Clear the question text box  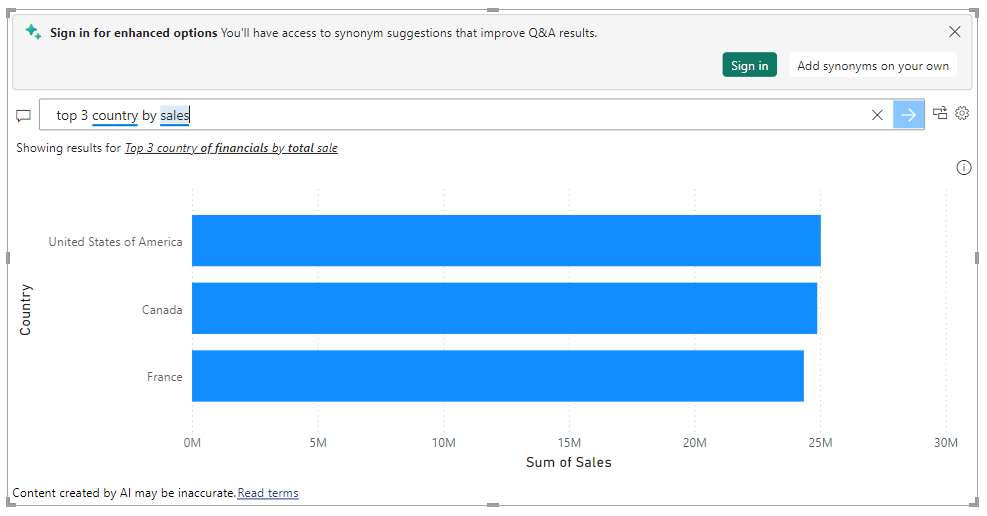point(877,115)
